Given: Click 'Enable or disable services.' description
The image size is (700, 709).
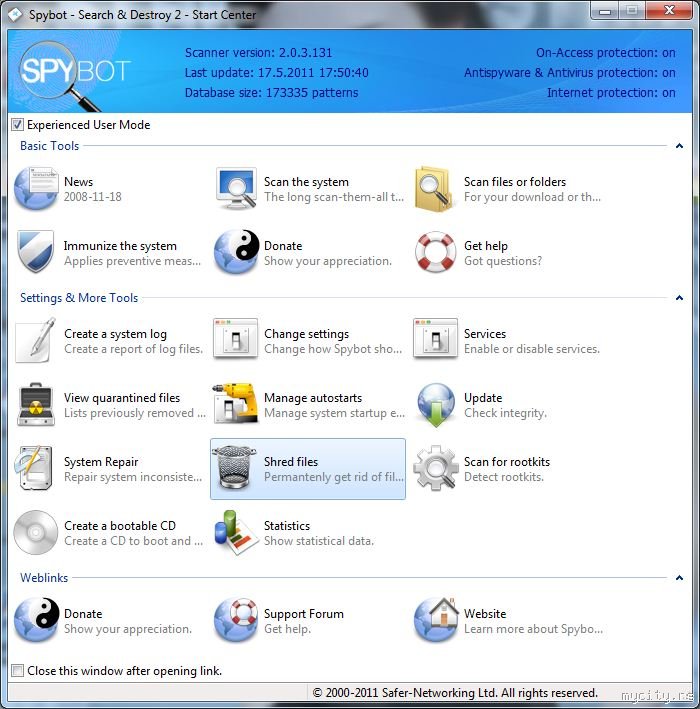Looking at the screenshot, I should 532,349.
